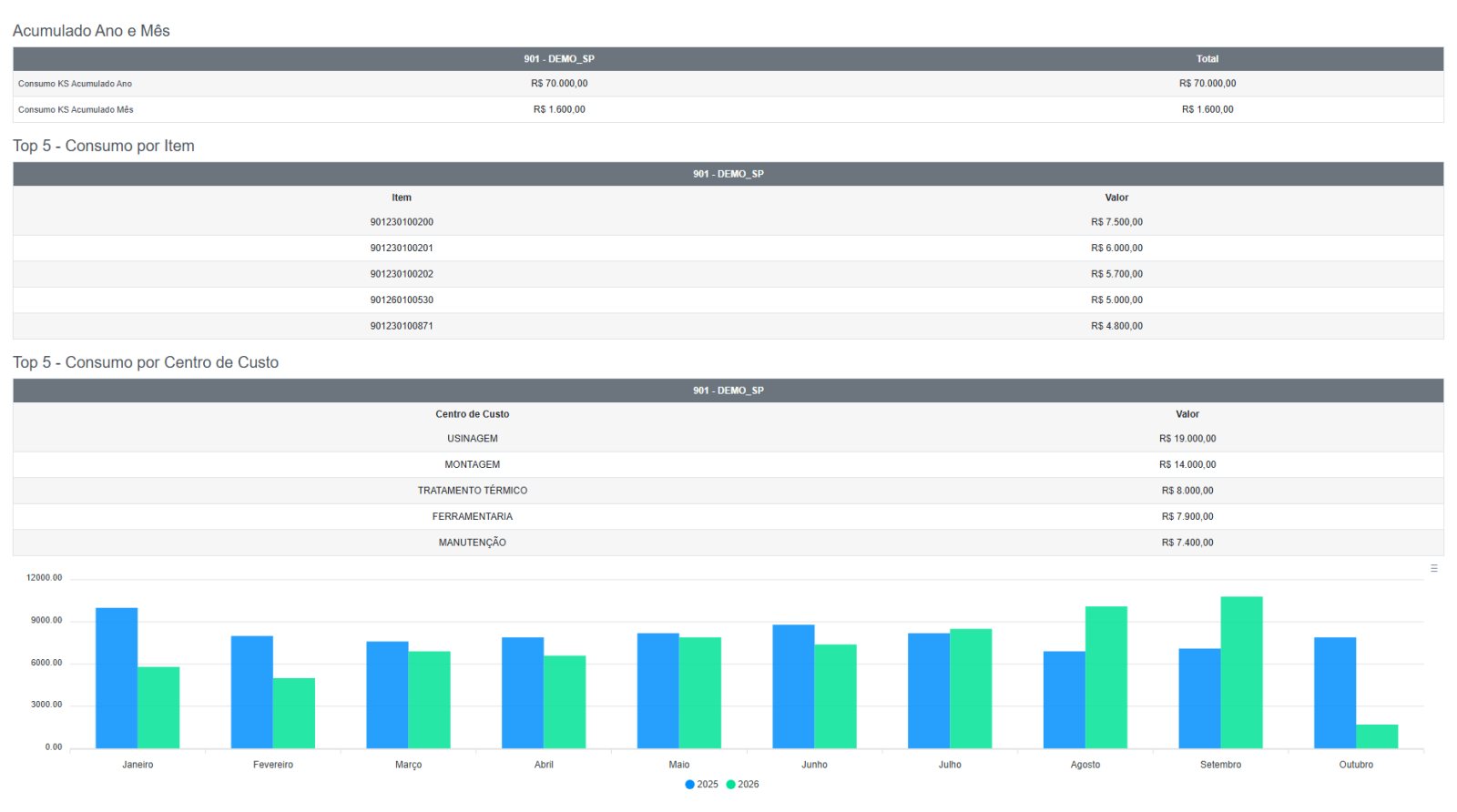The width and height of the screenshot is (1457, 812).
Task: Click the 'R$ 1.600,00' value under Total
Action: point(1207,109)
